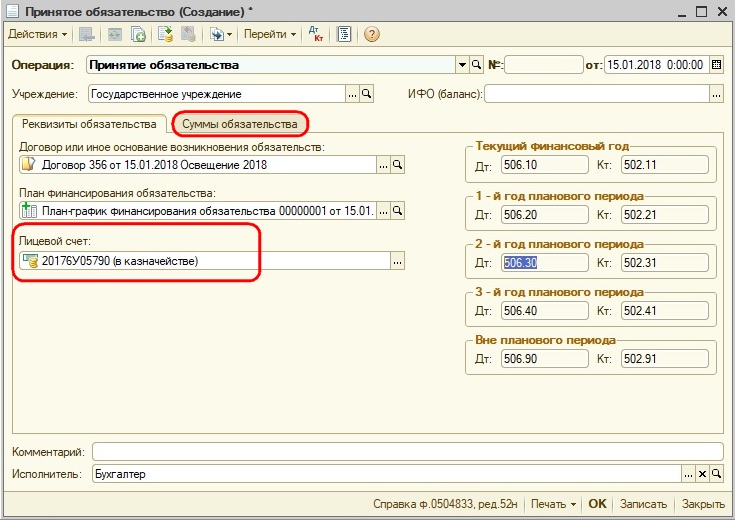Click the Операция field Принятие обязательства
735x520 pixels.
(x=271, y=65)
